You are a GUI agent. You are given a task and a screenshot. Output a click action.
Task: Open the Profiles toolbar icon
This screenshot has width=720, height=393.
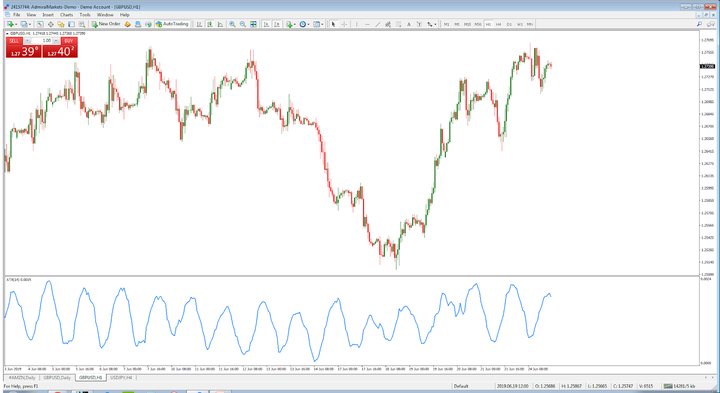pyautogui.click(x=25, y=24)
